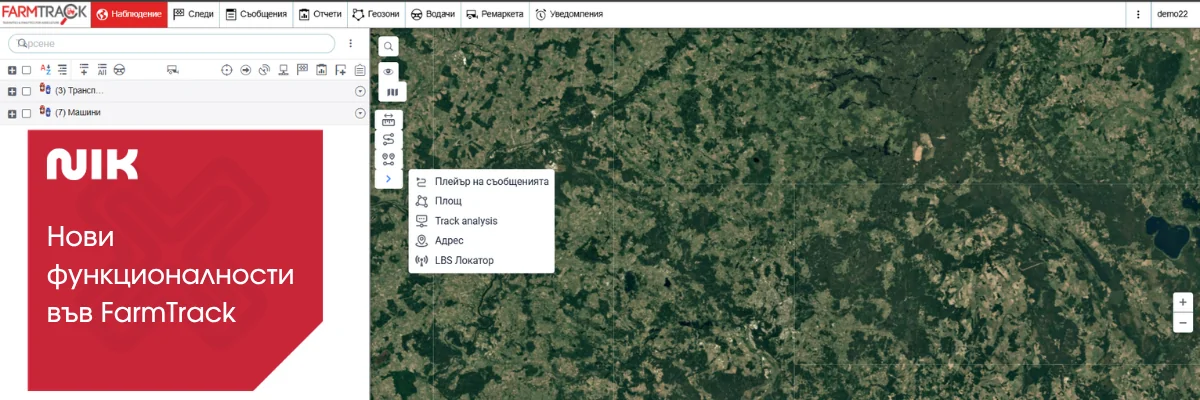Viewport: 1200px width, 400px height.
Task: Select the ruler distance tool
Action: pyautogui.click(x=388, y=120)
